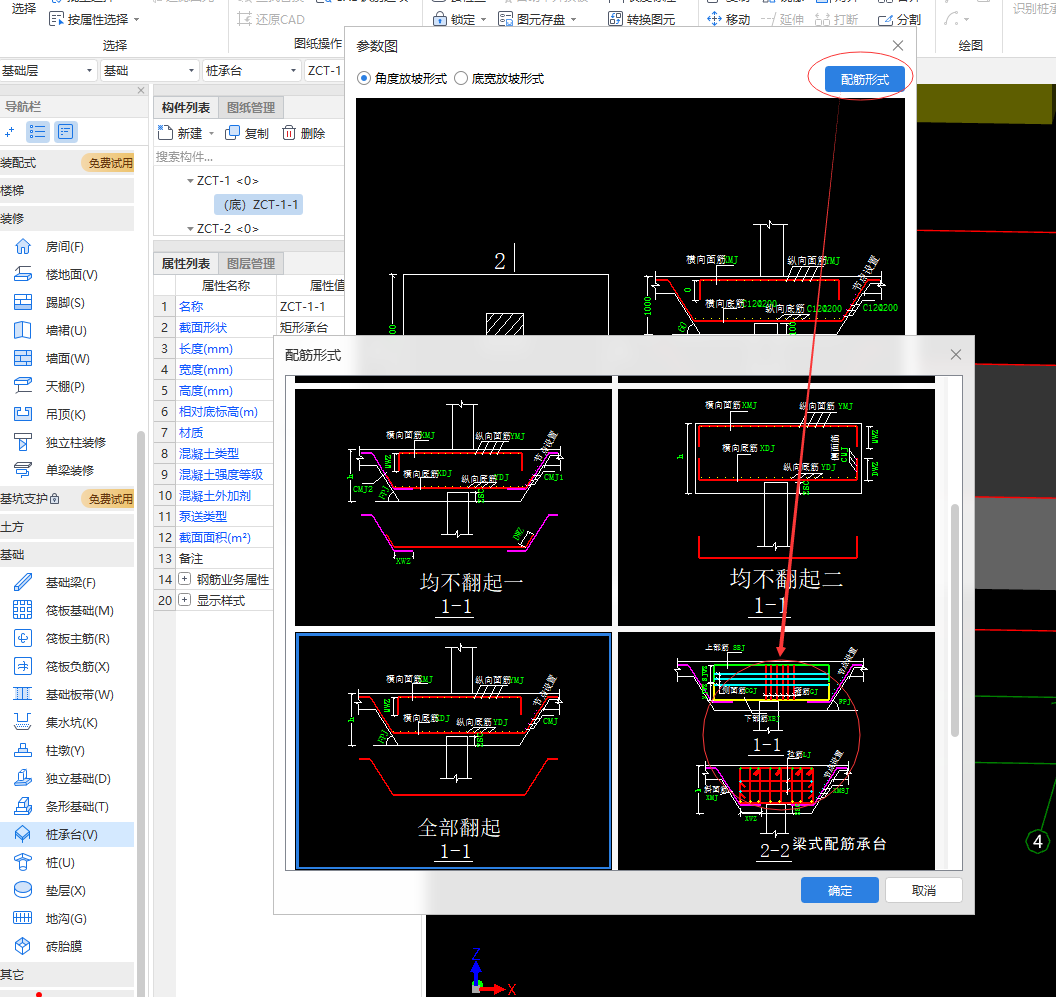Open the 图元存盘 dropdown arrow
The height and width of the screenshot is (997, 1056).
click(574, 20)
